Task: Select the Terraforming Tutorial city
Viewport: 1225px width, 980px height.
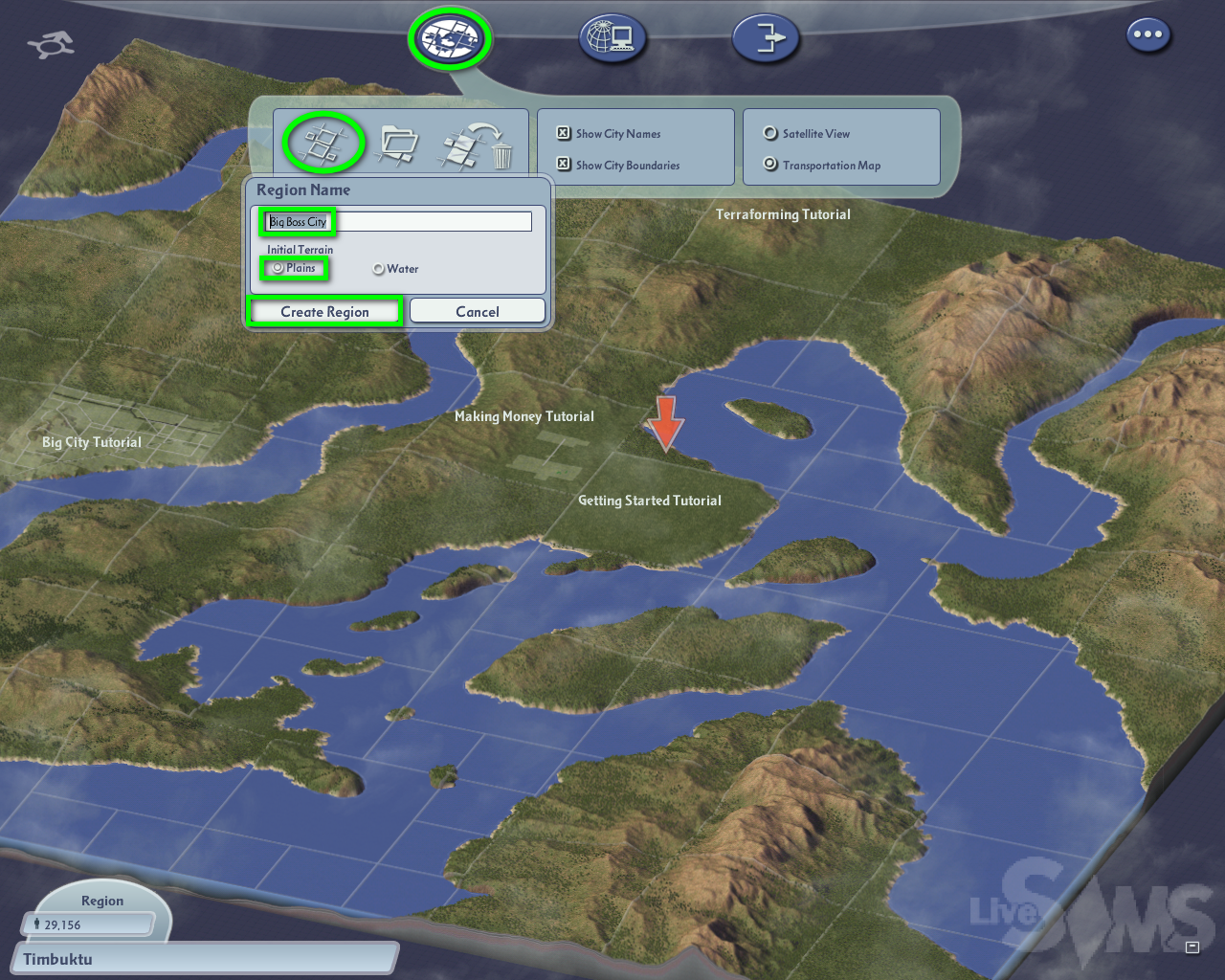Action: click(x=783, y=214)
